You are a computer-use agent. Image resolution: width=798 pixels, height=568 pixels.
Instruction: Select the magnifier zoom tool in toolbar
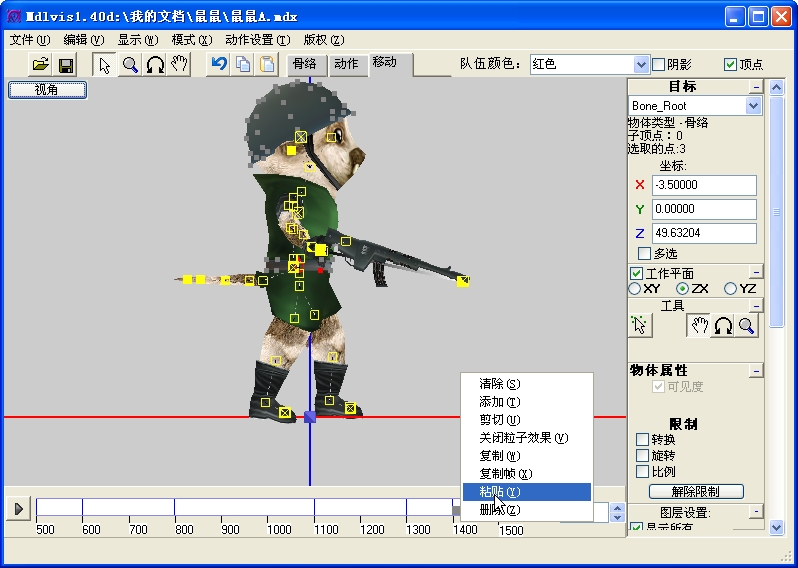[x=130, y=65]
